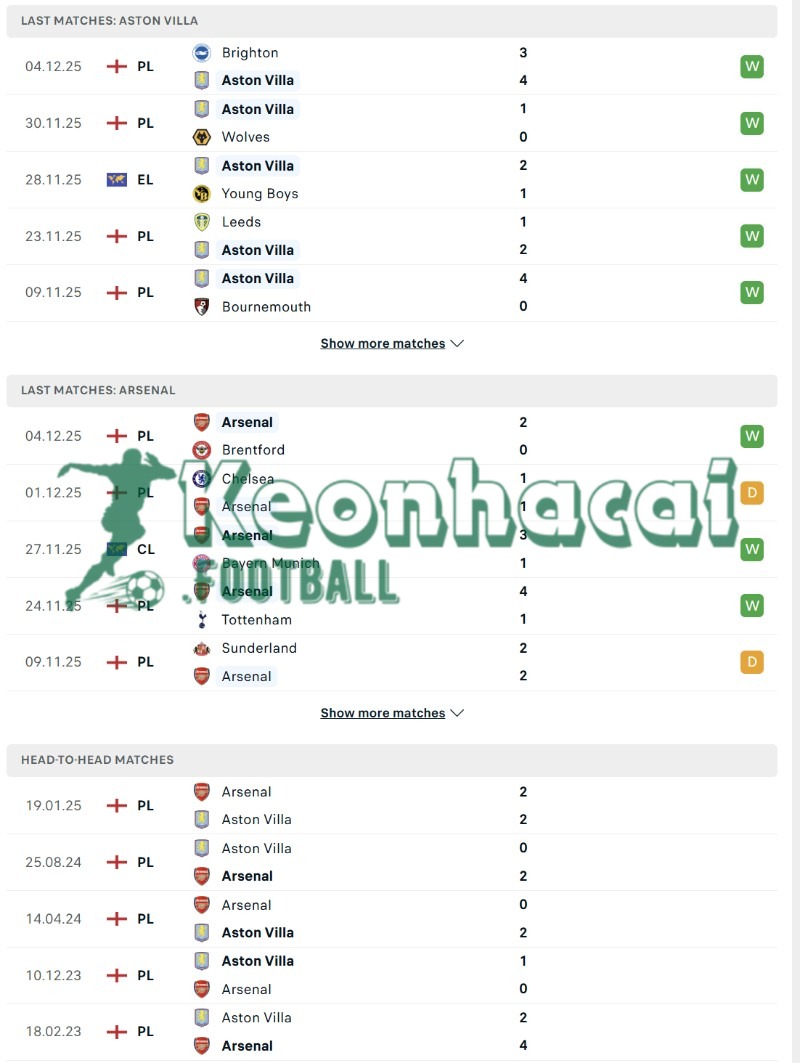Click the Leeds club crest icon
Viewport: 800px width, 1063px height.
(x=202, y=222)
